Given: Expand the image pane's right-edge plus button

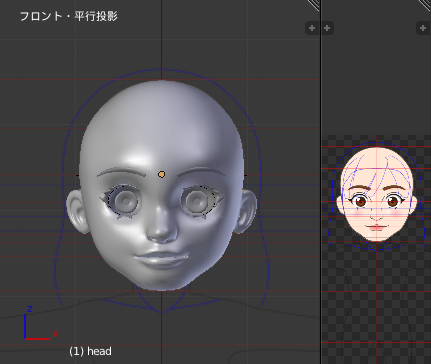Looking at the screenshot, I should pos(423,28).
